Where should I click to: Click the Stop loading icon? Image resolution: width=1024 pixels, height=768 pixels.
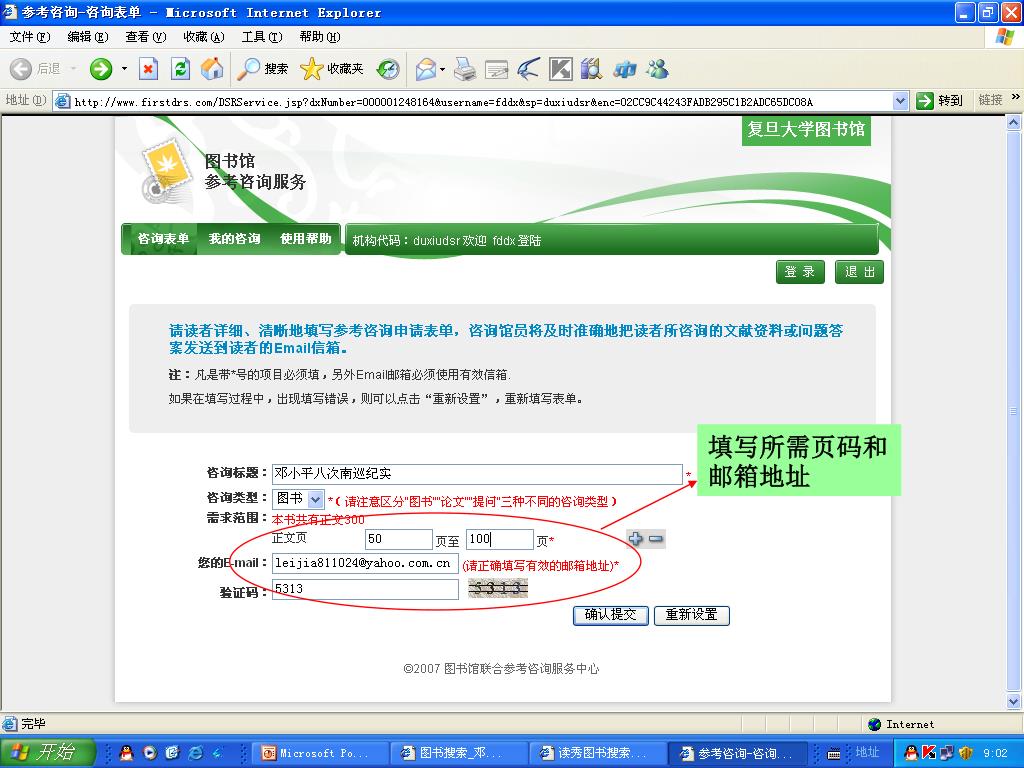point(148,69)
